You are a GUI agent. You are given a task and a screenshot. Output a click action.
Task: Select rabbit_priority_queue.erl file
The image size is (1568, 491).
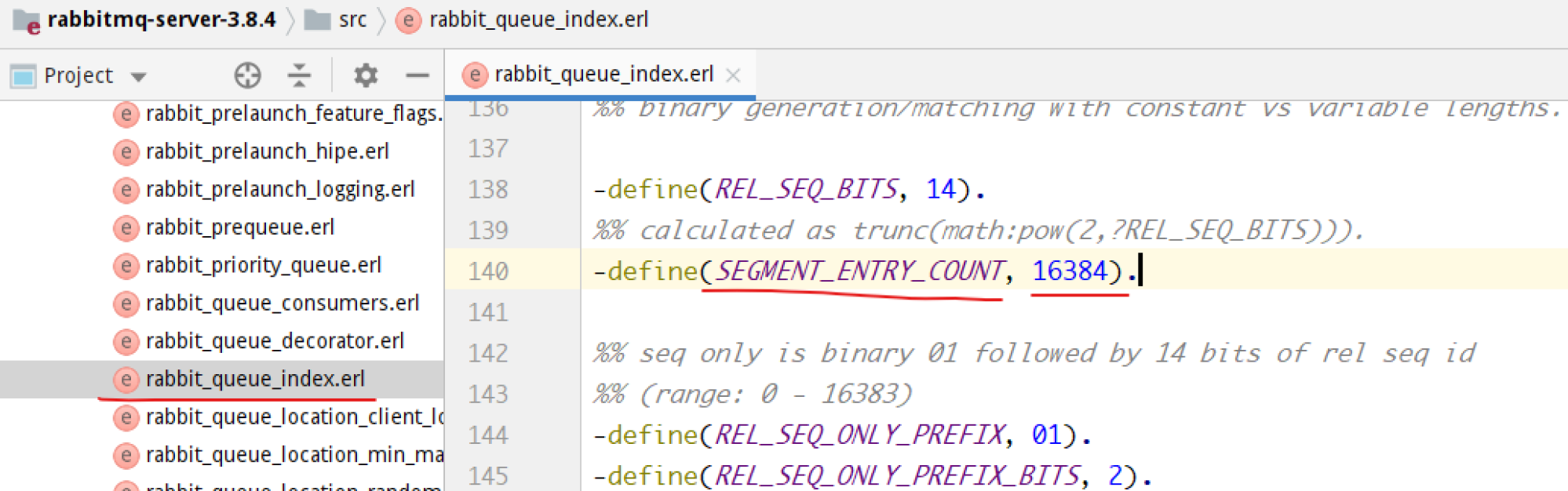pyautogui.click(x=263, y=265)
